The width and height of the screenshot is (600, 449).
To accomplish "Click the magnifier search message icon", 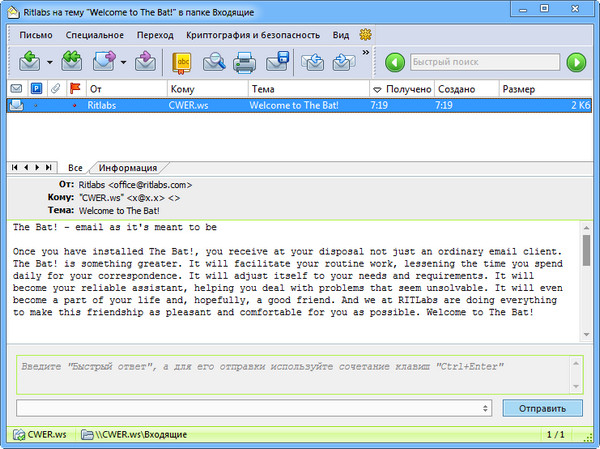I will pos(214,62).
